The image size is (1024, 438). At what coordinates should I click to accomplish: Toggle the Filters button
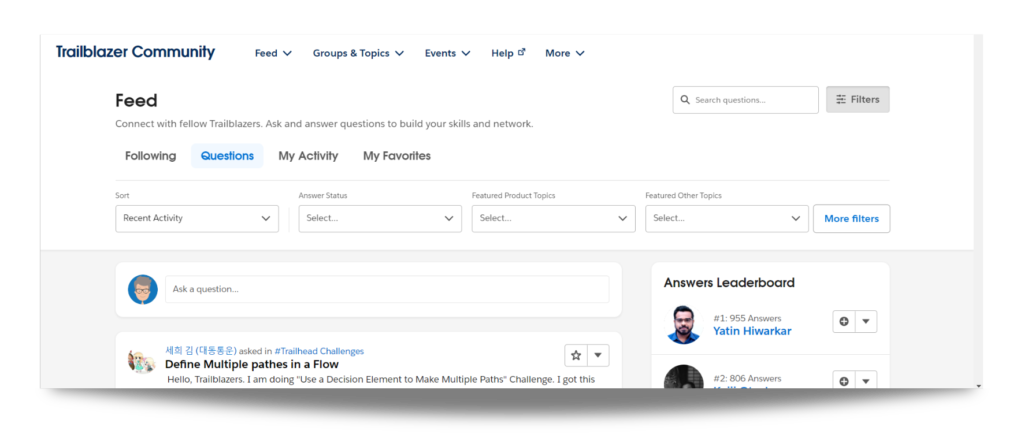857,99
